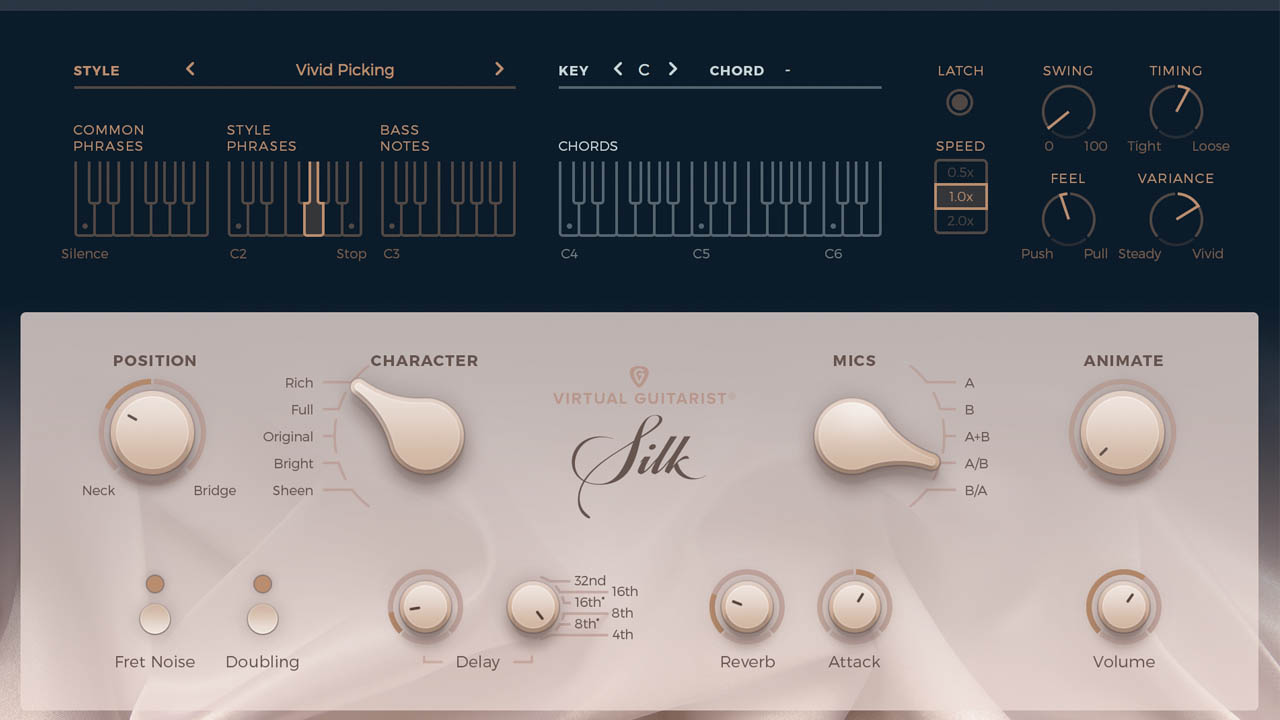1280x720 pixels.
Task: Step key up with right chevron
Action: tap(673, 69)
